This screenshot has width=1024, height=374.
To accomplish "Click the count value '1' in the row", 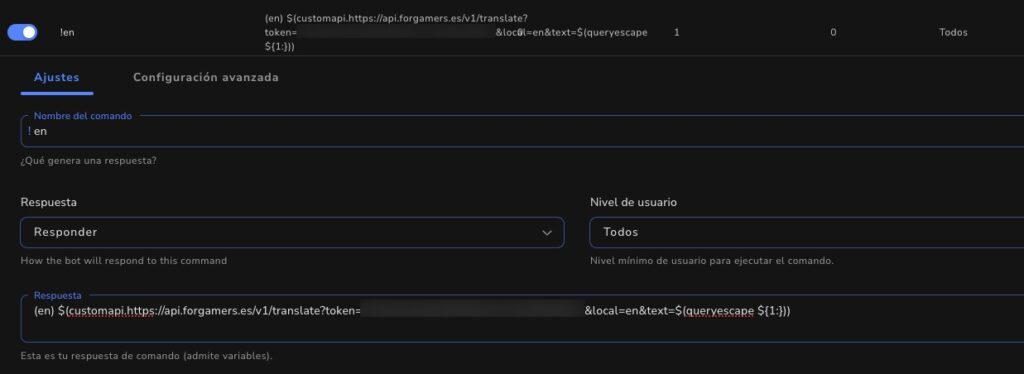I will 677,32.
